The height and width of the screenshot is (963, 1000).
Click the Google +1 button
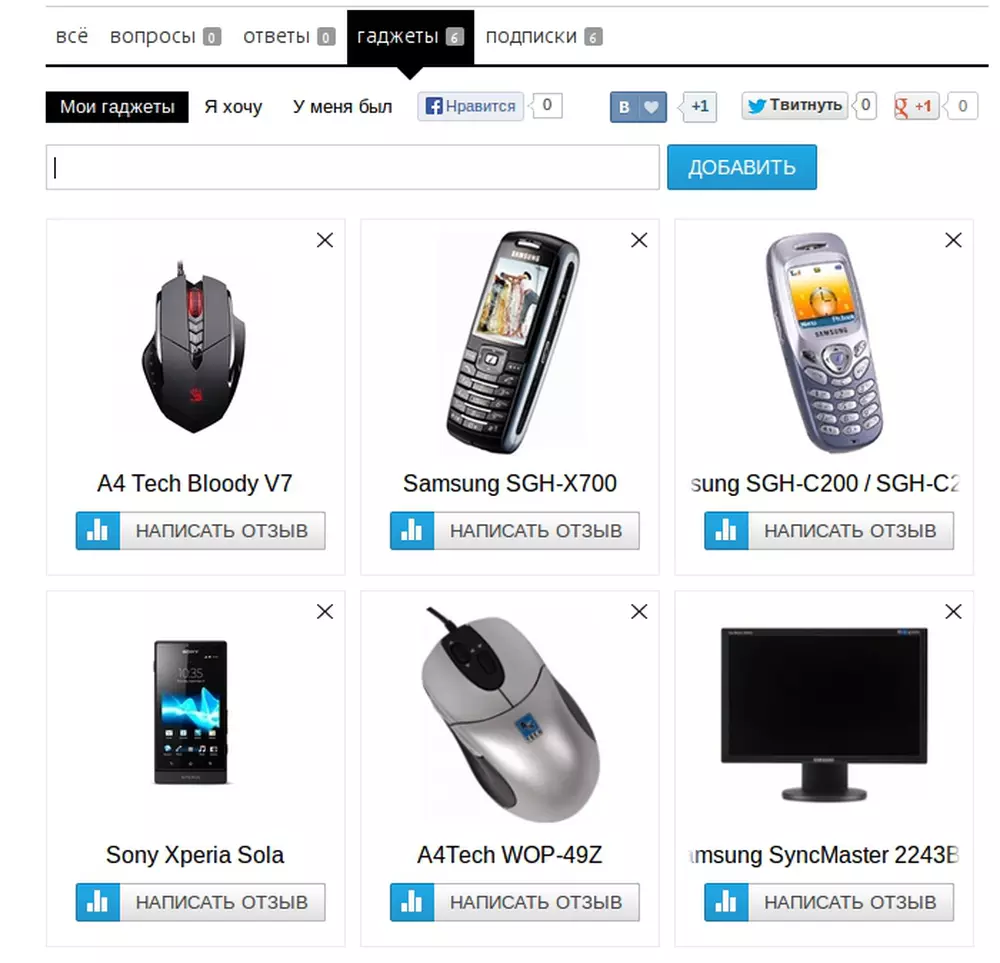click(x=916, y=106)
